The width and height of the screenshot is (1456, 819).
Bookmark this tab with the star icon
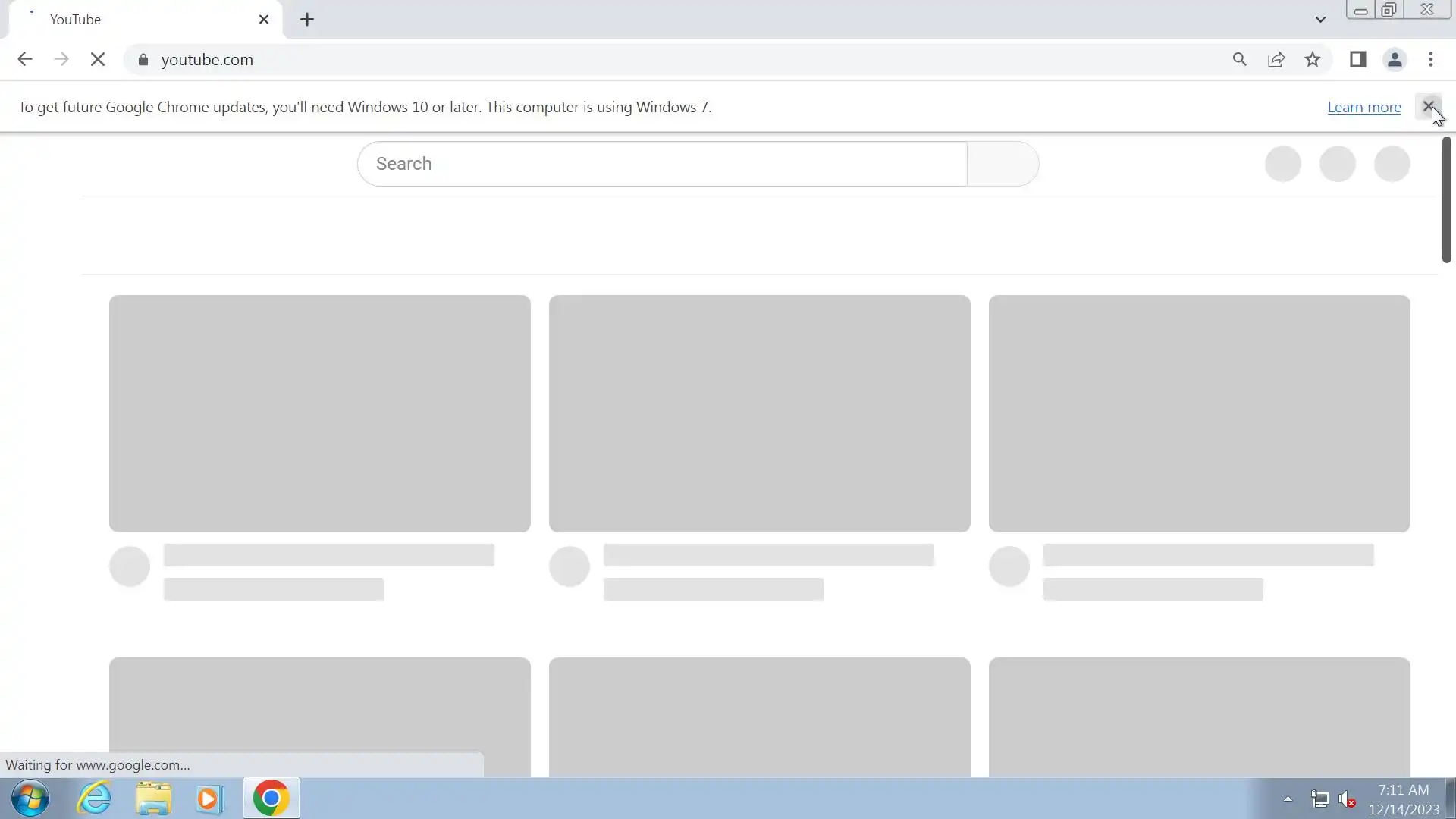(1313, 60)
